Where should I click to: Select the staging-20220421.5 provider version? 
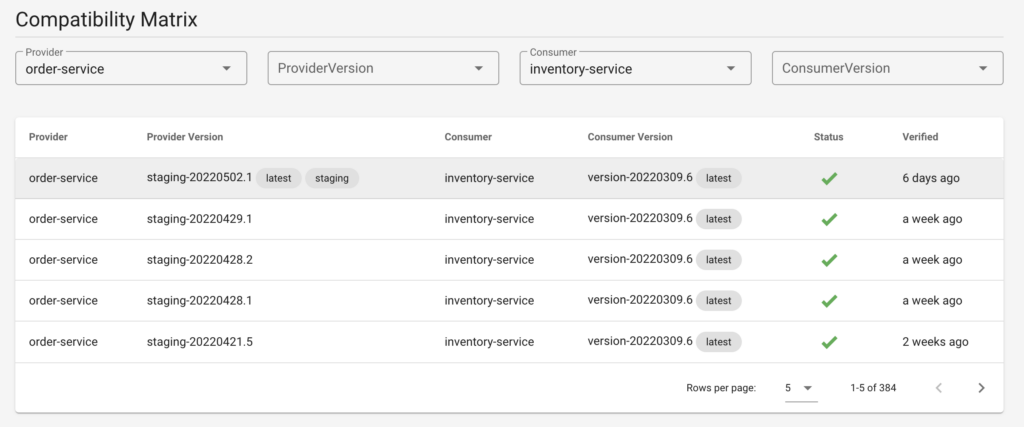coord(199,342)
